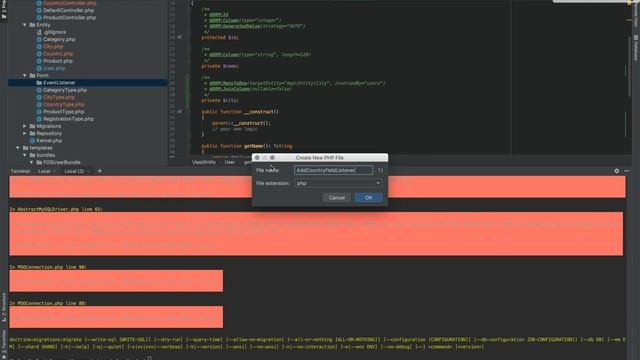Open the Database tool window on right edge

click(636, 48)
